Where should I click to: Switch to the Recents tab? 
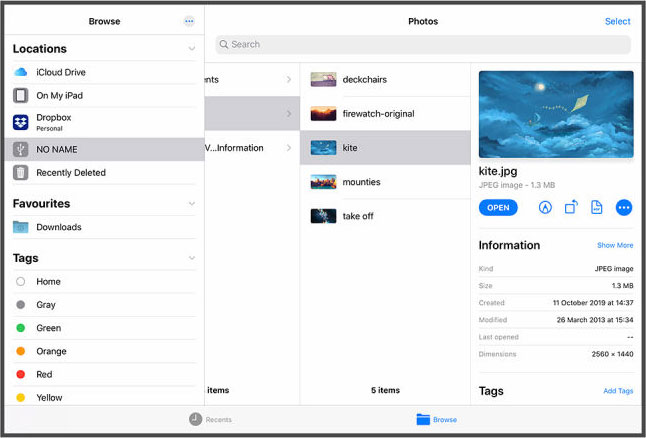[x=211, y=419]
